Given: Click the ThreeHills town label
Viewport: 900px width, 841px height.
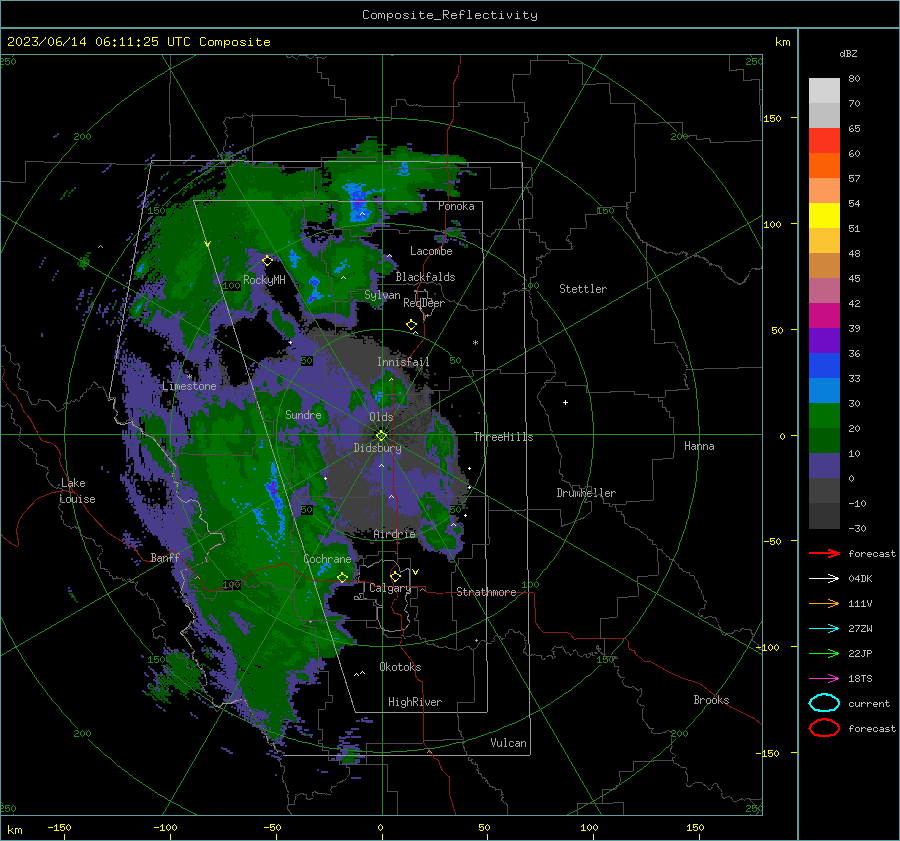Looking at the screenshot, I should [503, 437].
